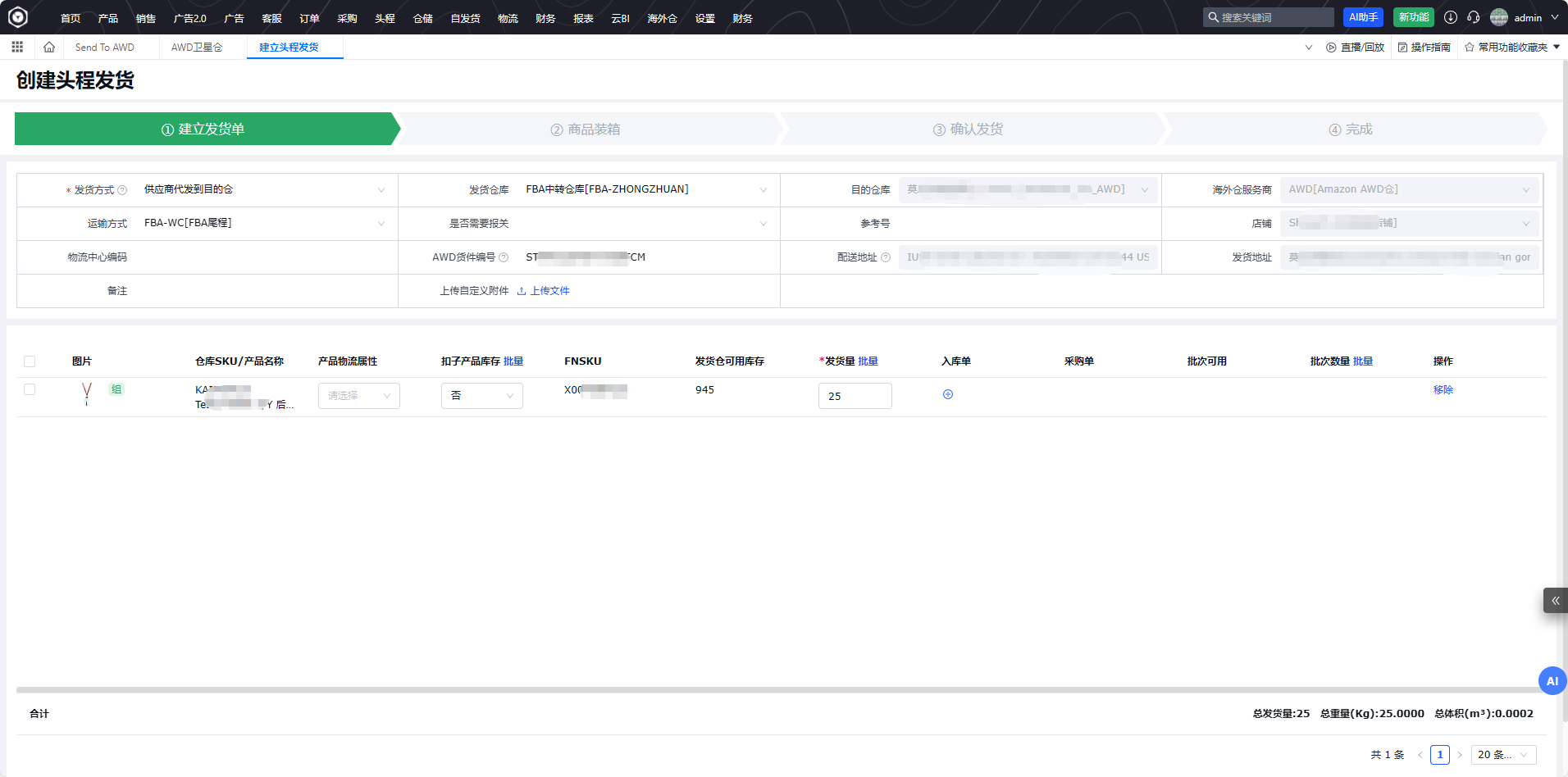
Task: Open the apps grid menu icon
Action: click(x=17, y=48)
